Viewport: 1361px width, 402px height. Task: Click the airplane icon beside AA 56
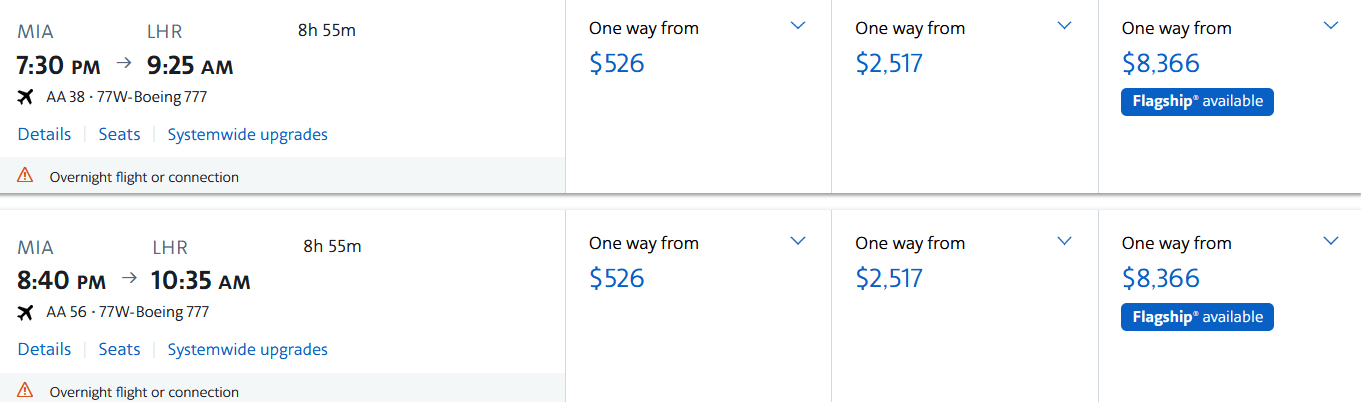pos(26,312)
